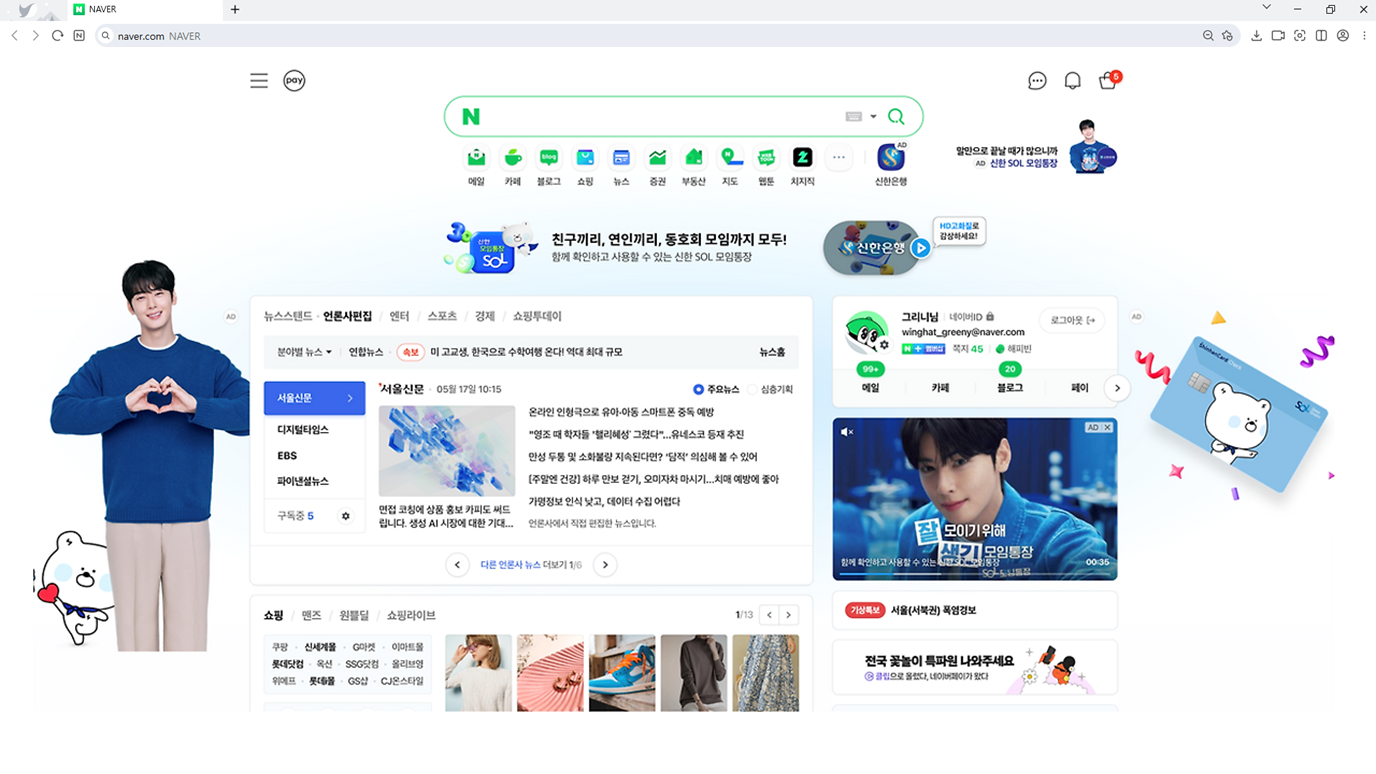Image resolution: width=1376 pixels, height=774 pixels.
Task: Select the 엔터 tab
Action: pyautogui.click(x=399, y=316)
